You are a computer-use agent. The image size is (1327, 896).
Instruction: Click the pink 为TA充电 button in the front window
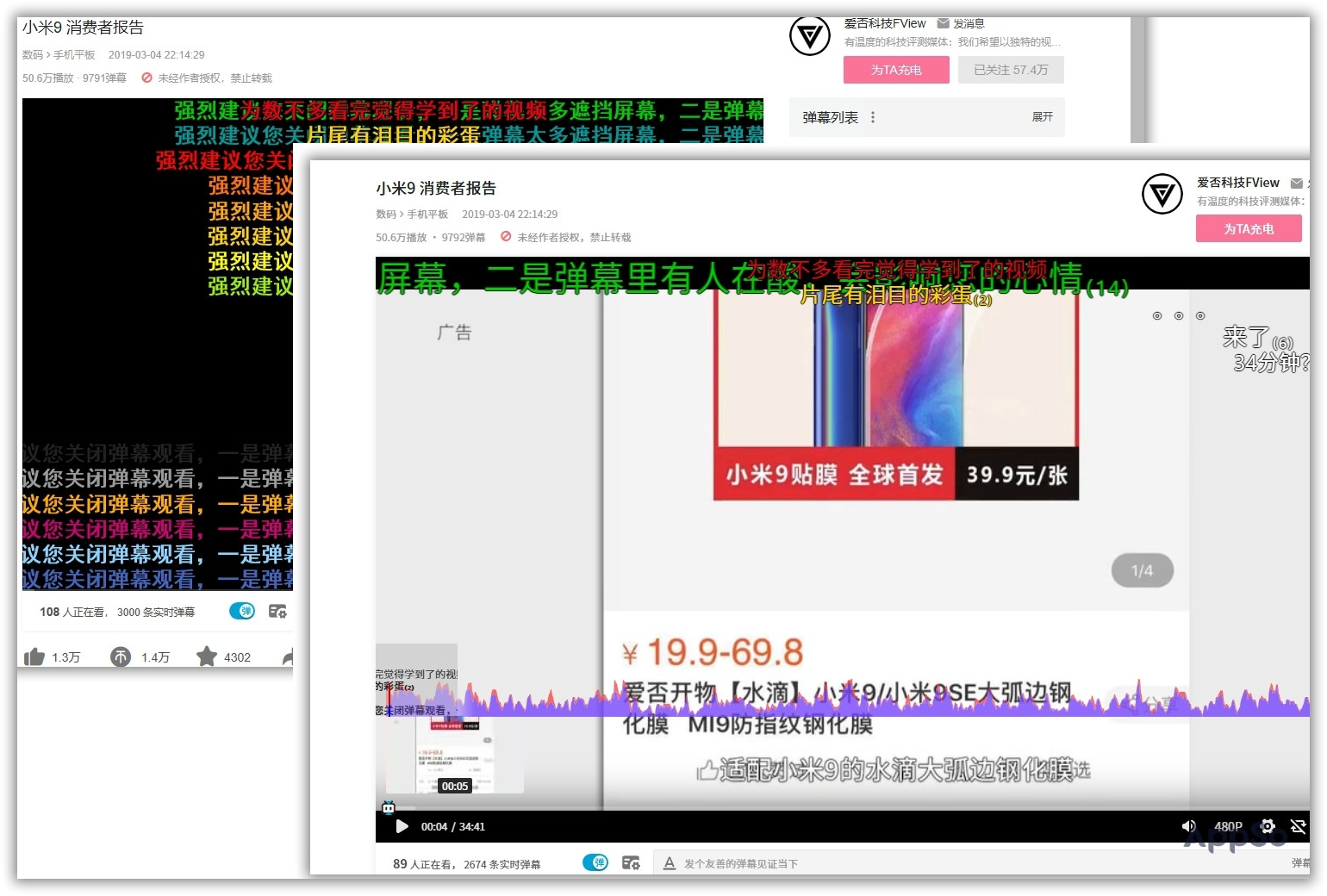1249,229
